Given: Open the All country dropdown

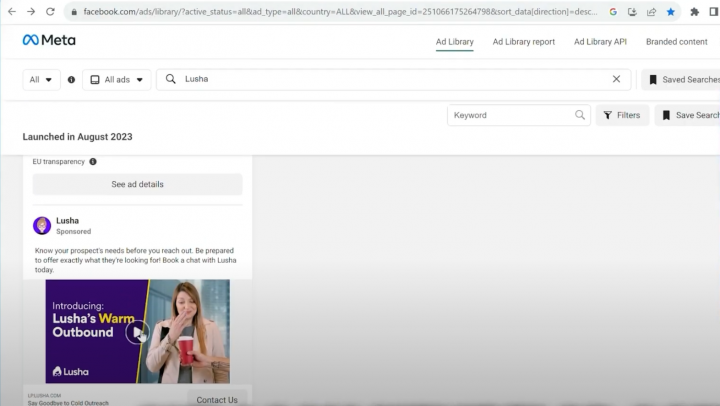Looking at the screenshot, I should tap(41, 79).
